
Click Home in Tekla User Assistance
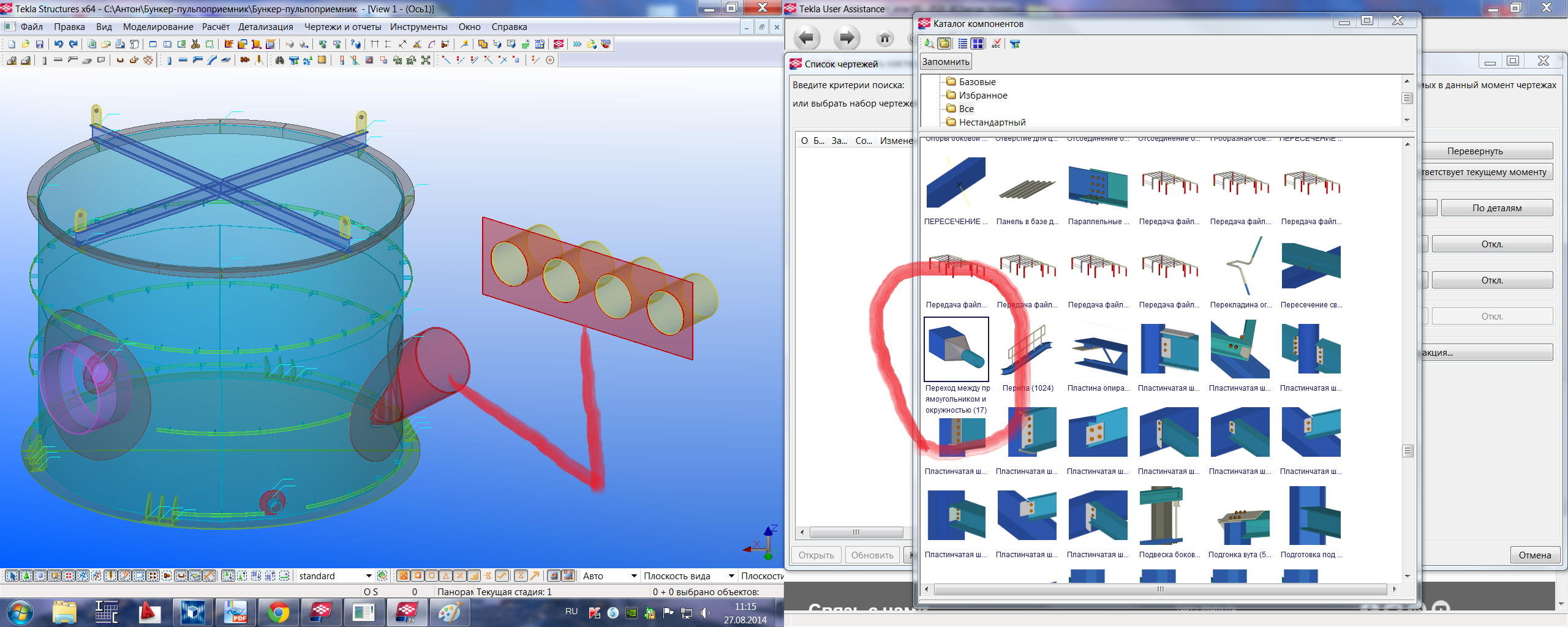click(x=884, y=39)
